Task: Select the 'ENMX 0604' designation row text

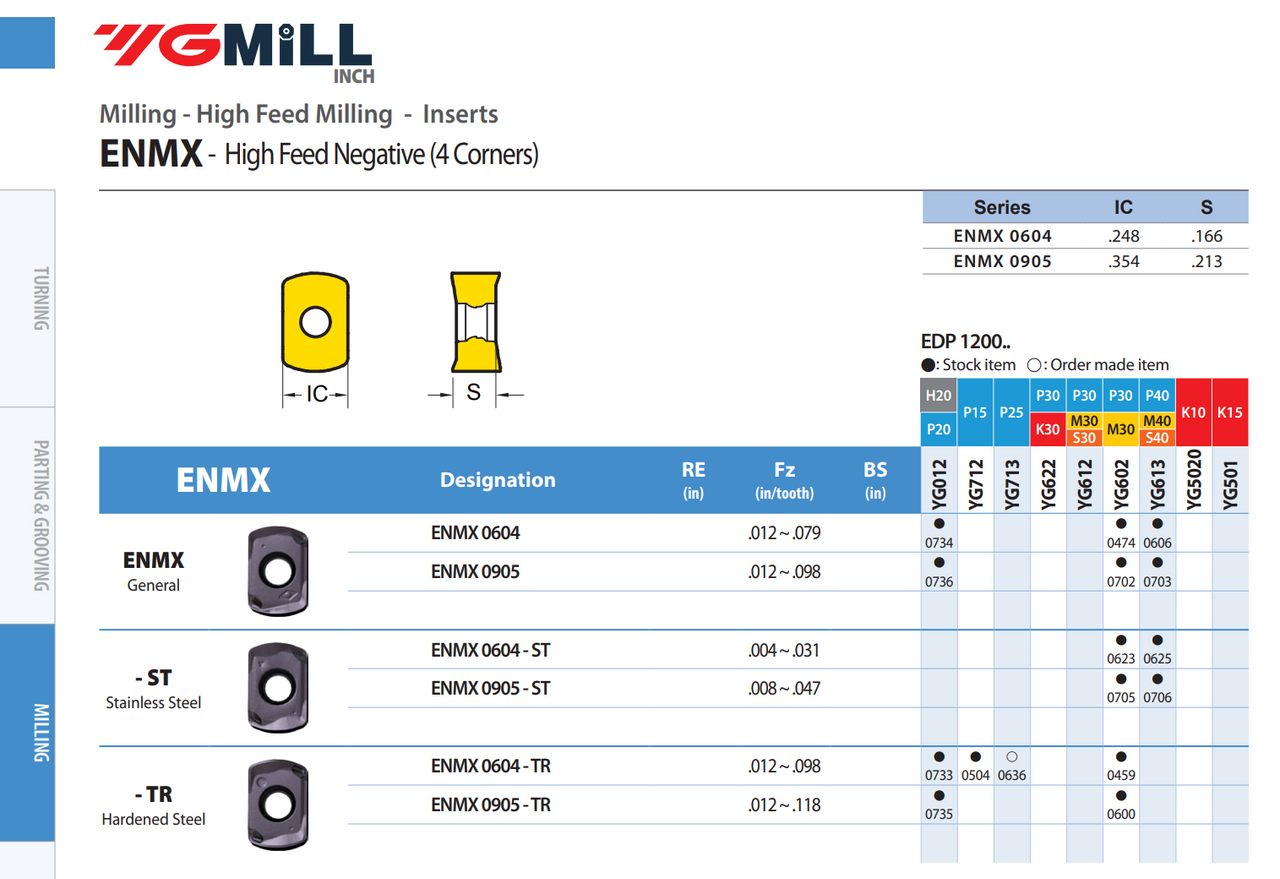Action: pos(475,533)
